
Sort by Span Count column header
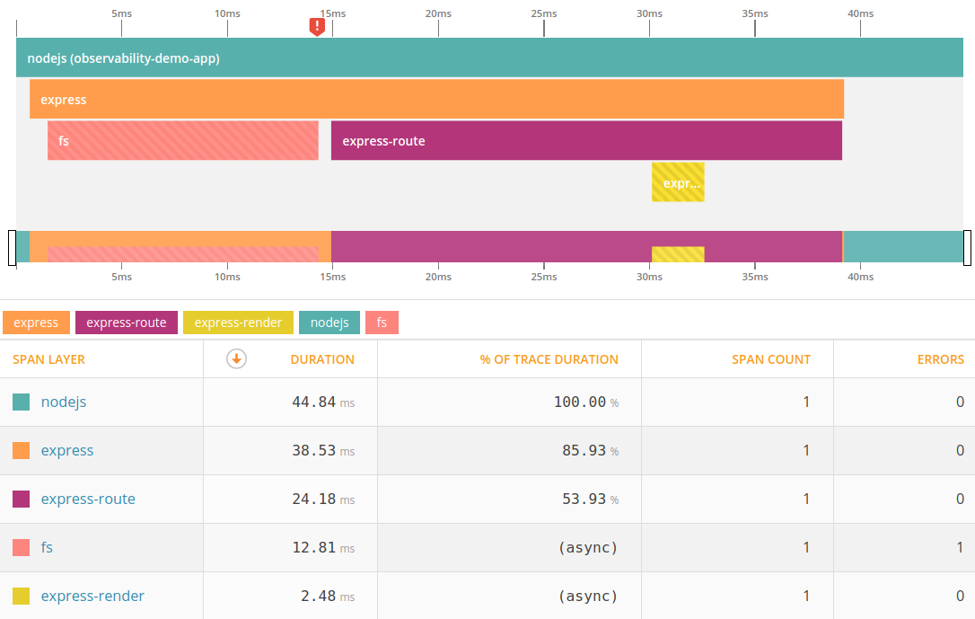[x=771, y=359]
